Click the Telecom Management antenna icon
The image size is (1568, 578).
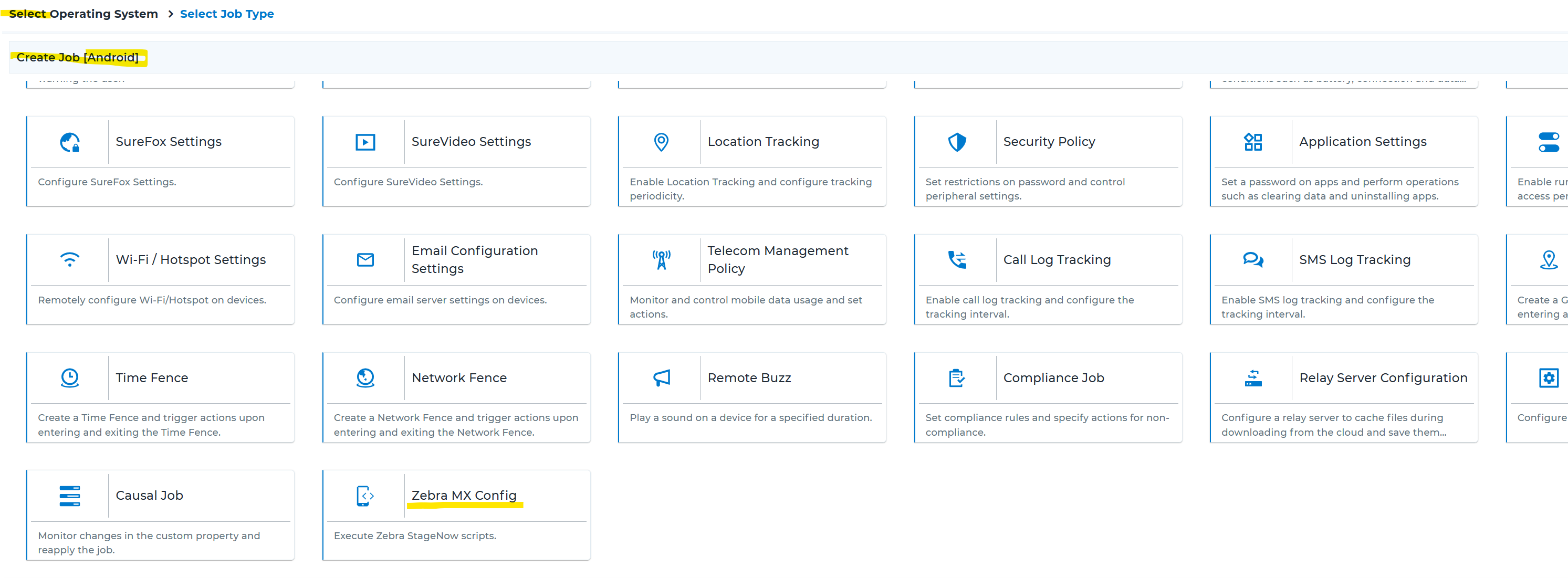[x=661, y=260]
